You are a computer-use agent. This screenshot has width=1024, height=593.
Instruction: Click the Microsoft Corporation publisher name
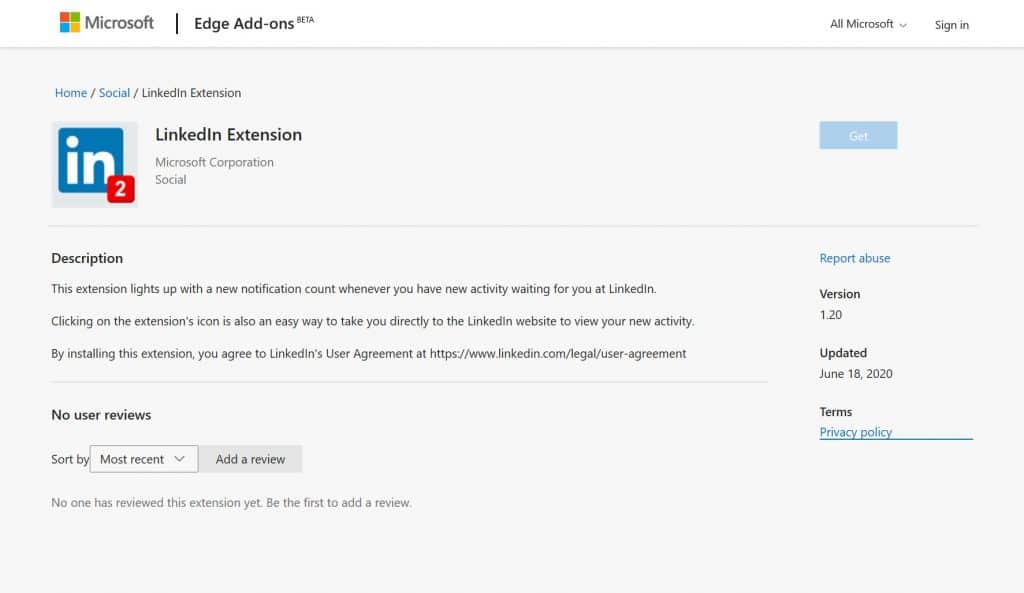coord(214,162)
